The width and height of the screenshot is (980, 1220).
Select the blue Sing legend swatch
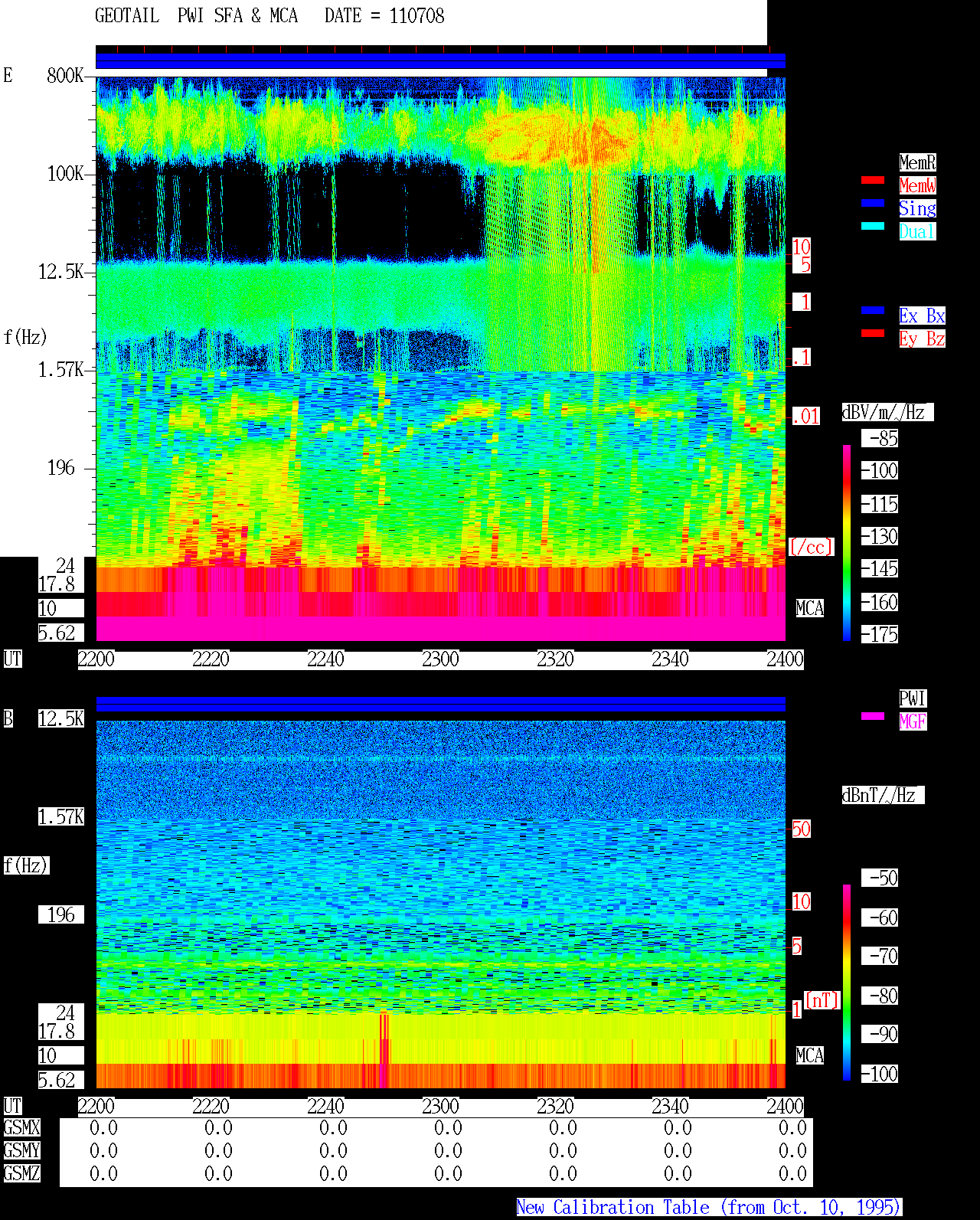pos(873,204)
